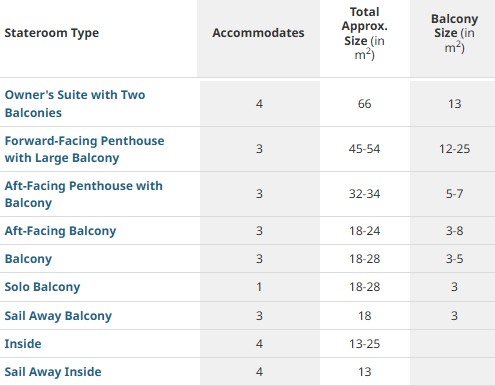Select the 13-25 size cell for Inside
Image resolution: width=495 pixels, height=386 pixels.
tap(365, 344)
